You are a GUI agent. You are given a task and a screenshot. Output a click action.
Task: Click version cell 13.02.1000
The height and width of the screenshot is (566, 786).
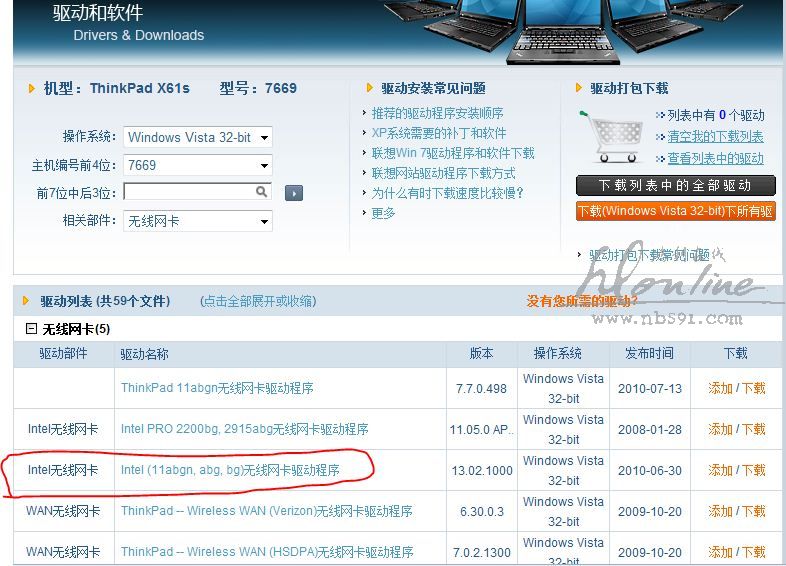click(x=482, y=471)
